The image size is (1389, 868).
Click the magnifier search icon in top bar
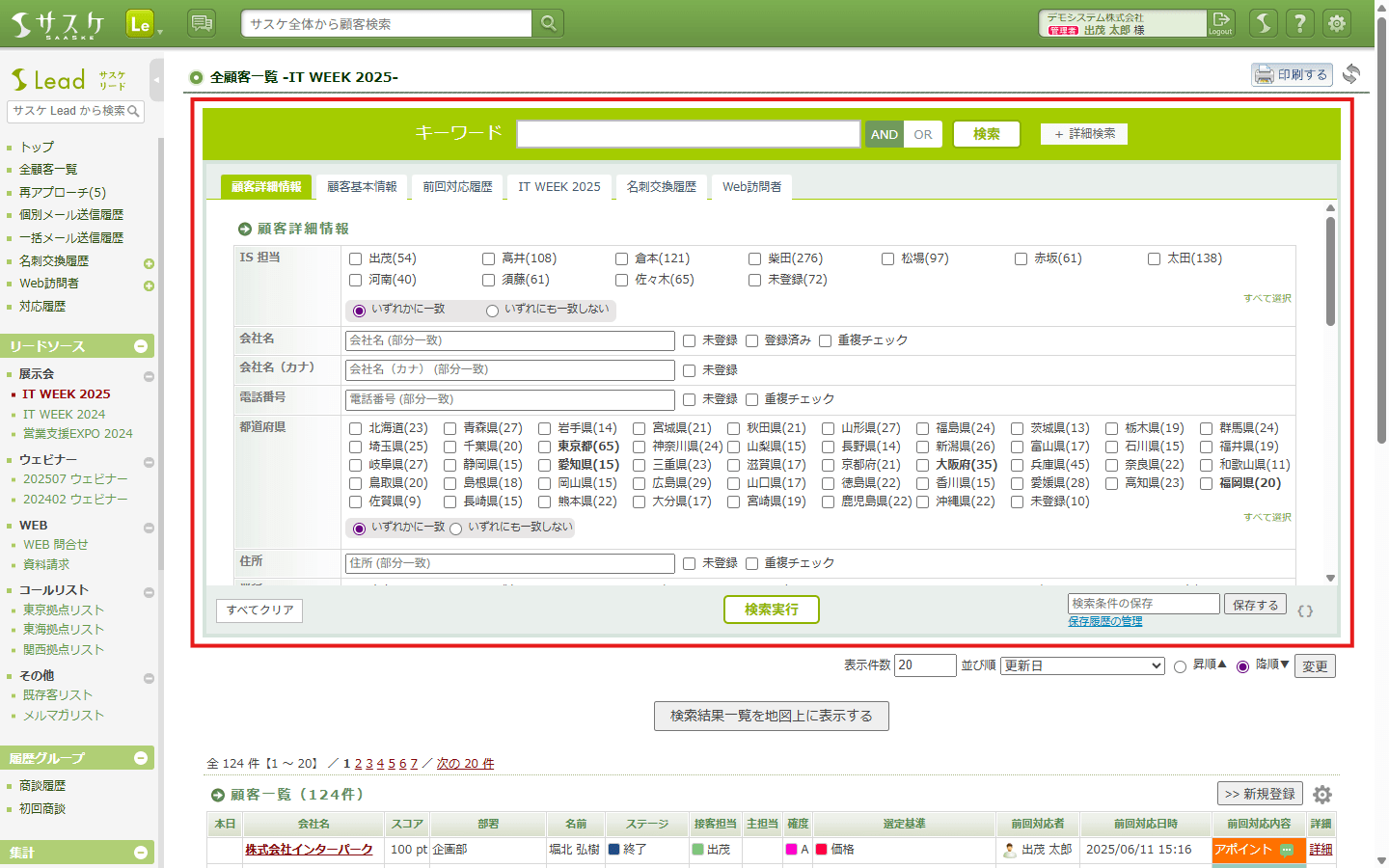coord(548,23)
